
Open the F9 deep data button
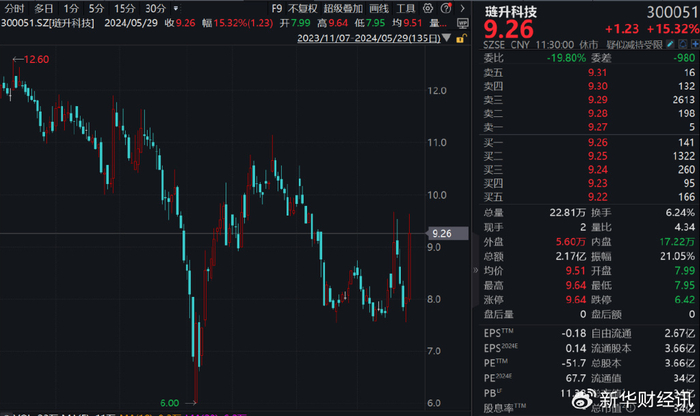[x=277, y=8]
